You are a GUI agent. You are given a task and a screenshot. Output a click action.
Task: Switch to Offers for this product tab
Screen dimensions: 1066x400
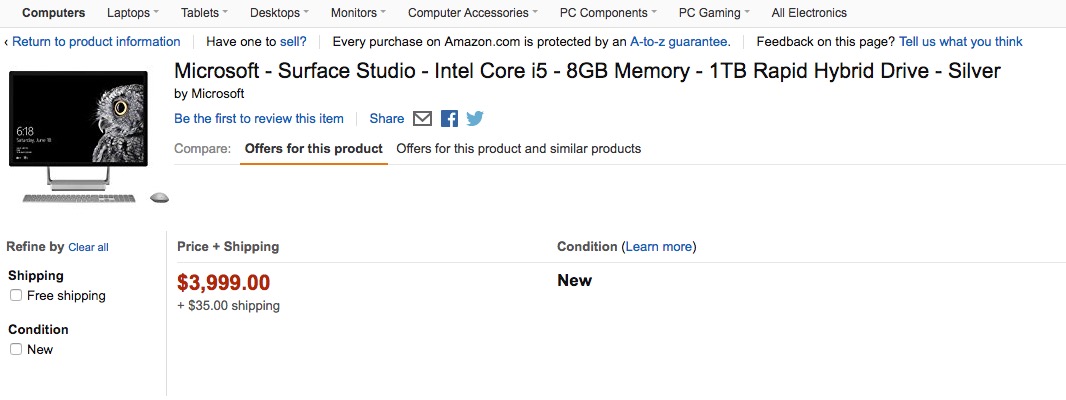pyautogui.click(x=313, y=149)
